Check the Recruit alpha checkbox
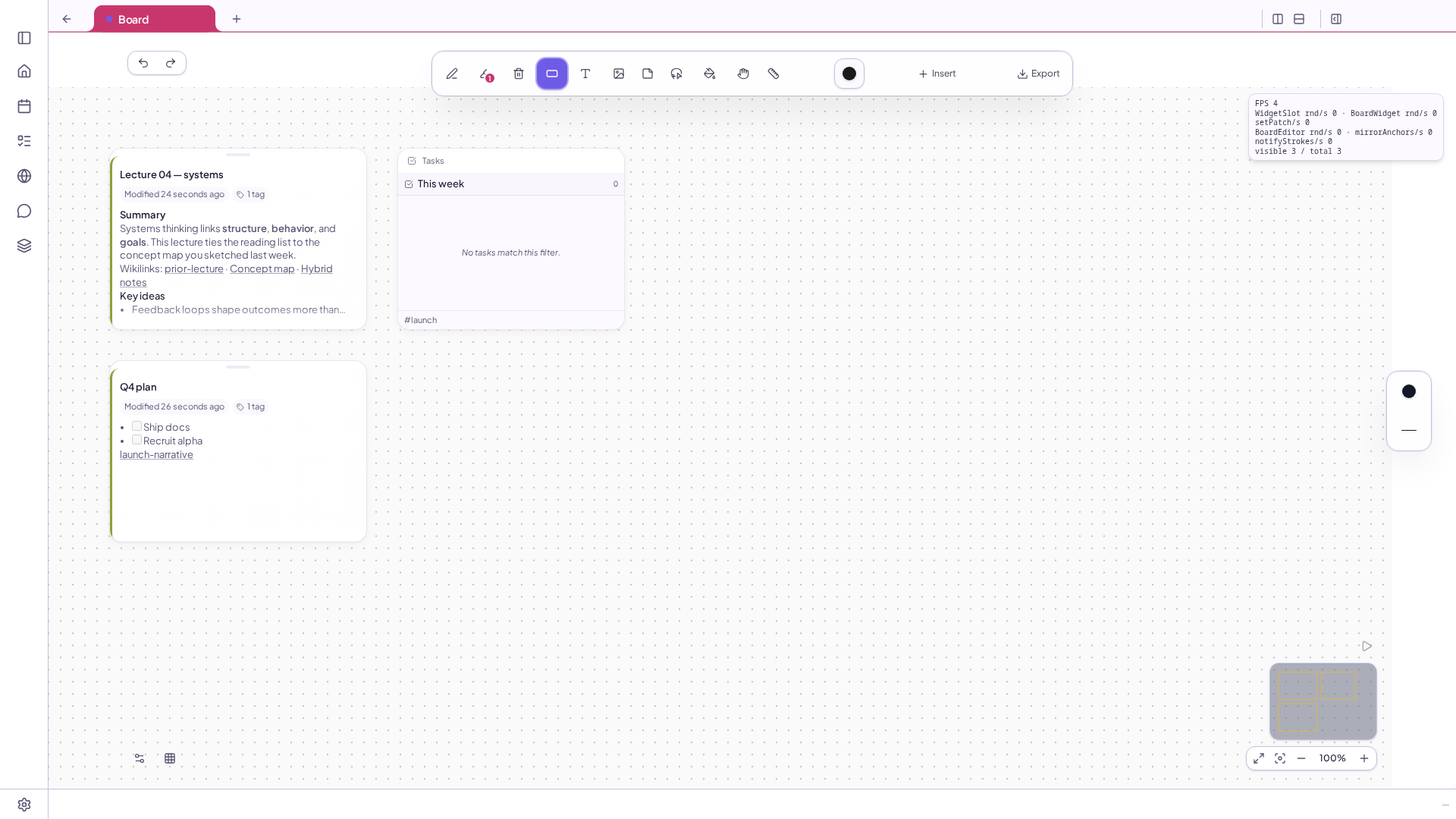This screenshot has height=819, width=1456. [136, 440]
